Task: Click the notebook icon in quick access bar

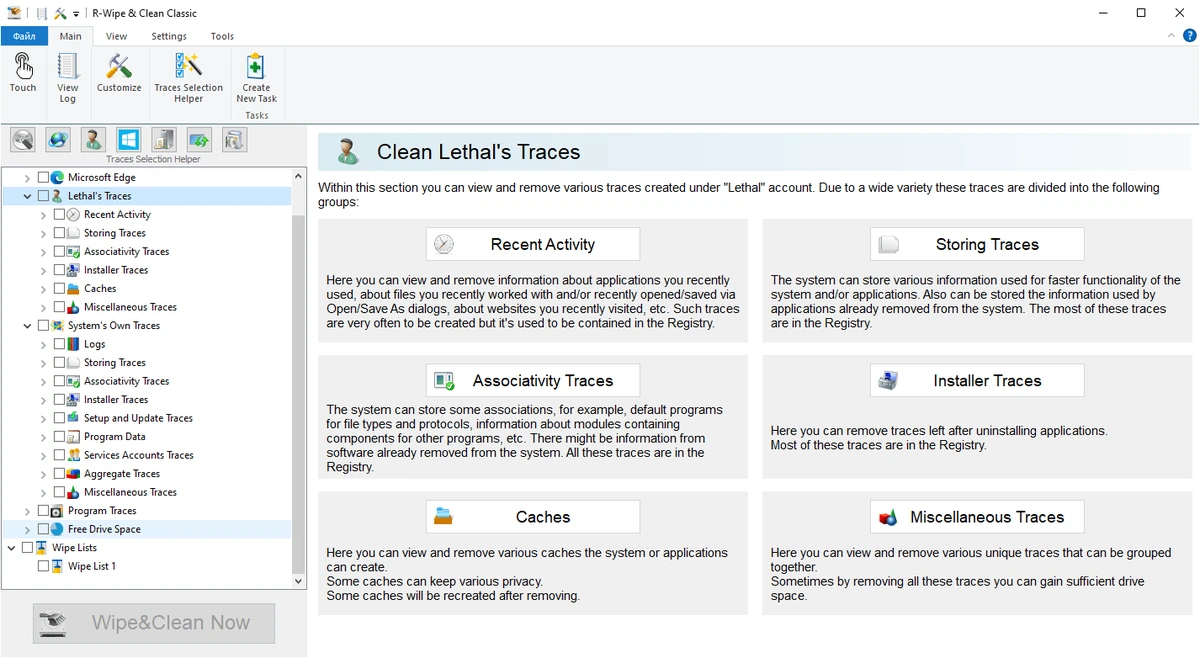Action: coord(42,14)
